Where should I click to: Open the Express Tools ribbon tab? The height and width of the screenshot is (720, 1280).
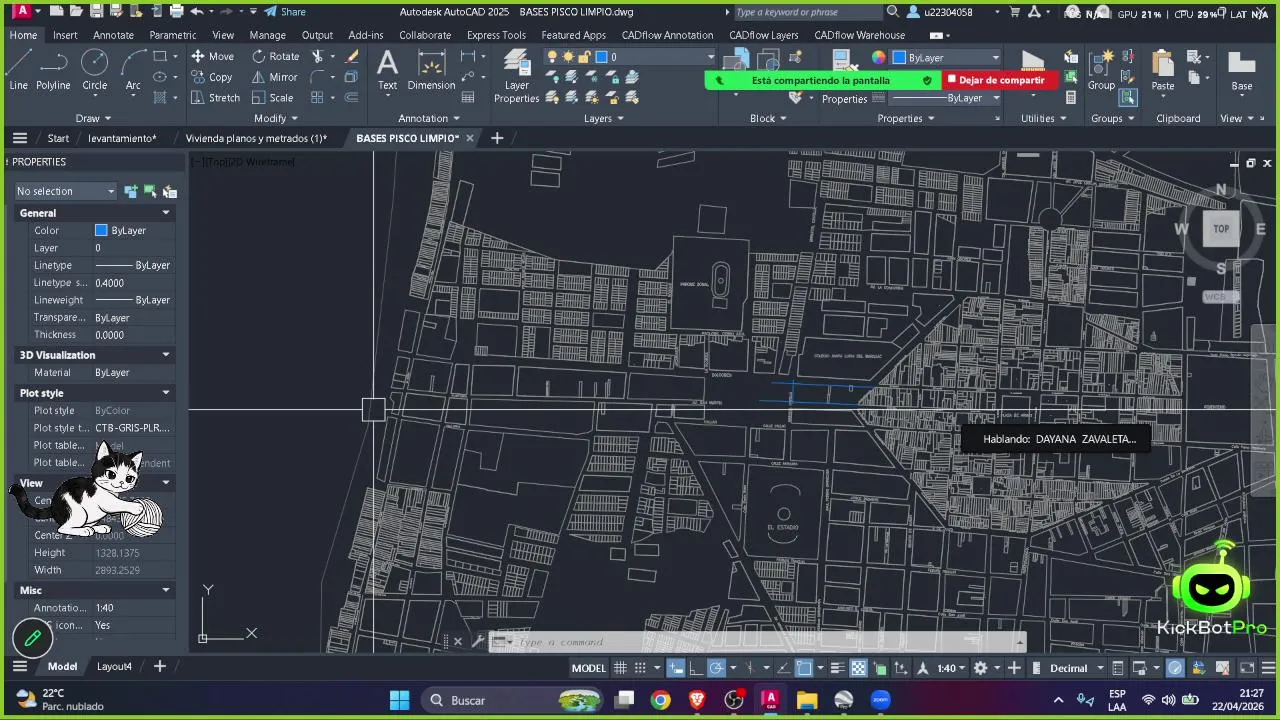pyautogui.click(x=496, y=35)
